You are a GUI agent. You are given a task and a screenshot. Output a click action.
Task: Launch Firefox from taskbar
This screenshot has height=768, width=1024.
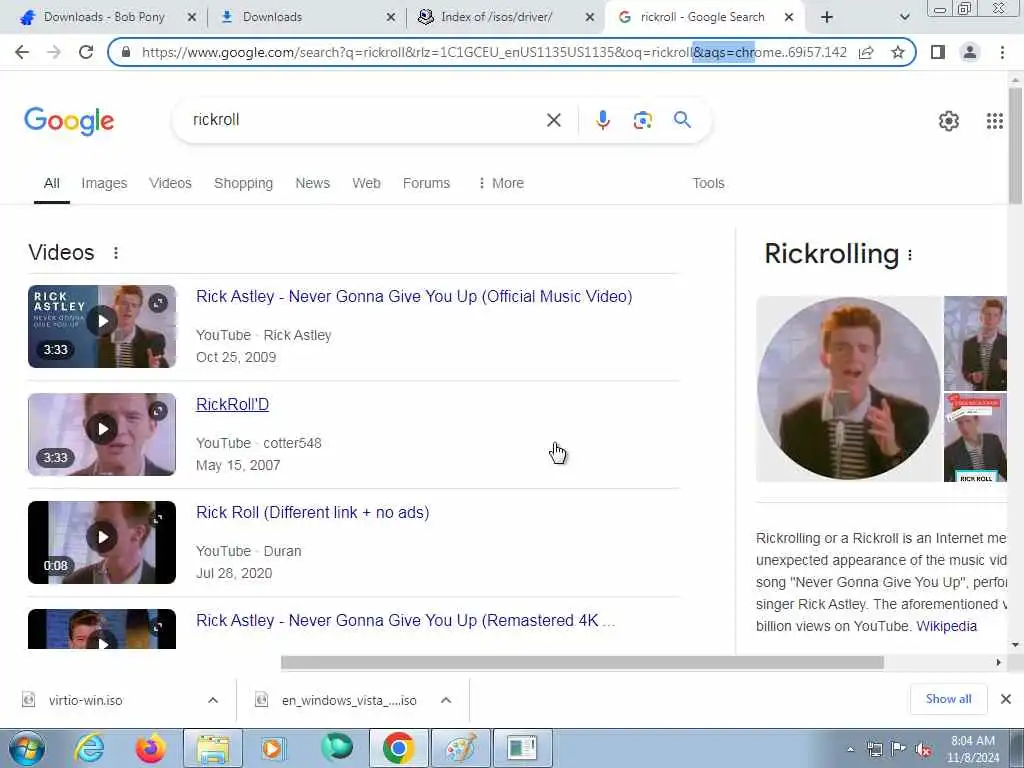pyautogui.click(x=150, y=748)
